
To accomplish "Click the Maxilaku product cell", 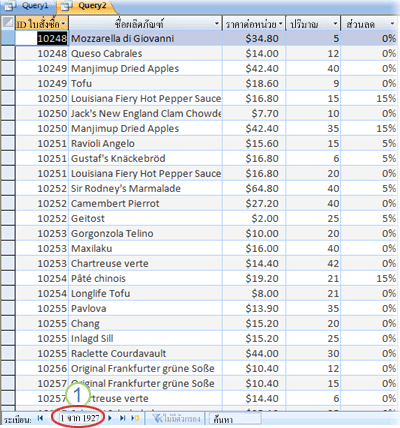I will [x=145, y=248].
